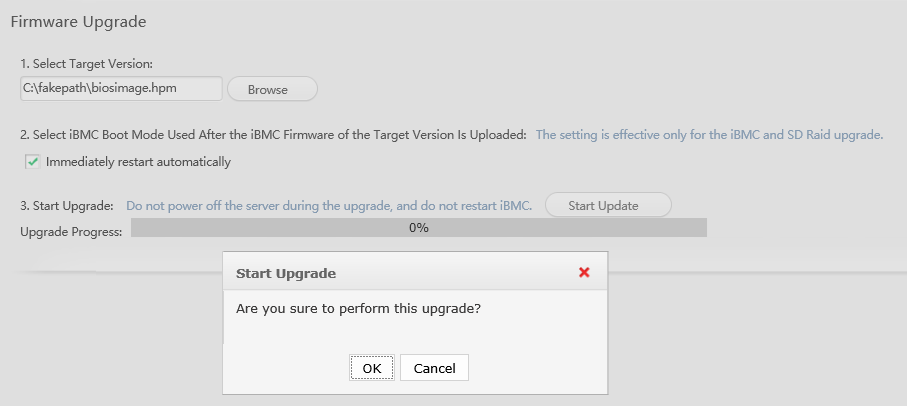Click the 0% upgrade progress bar
Screen dimensions: 907x406
click(x=418, y=228)
